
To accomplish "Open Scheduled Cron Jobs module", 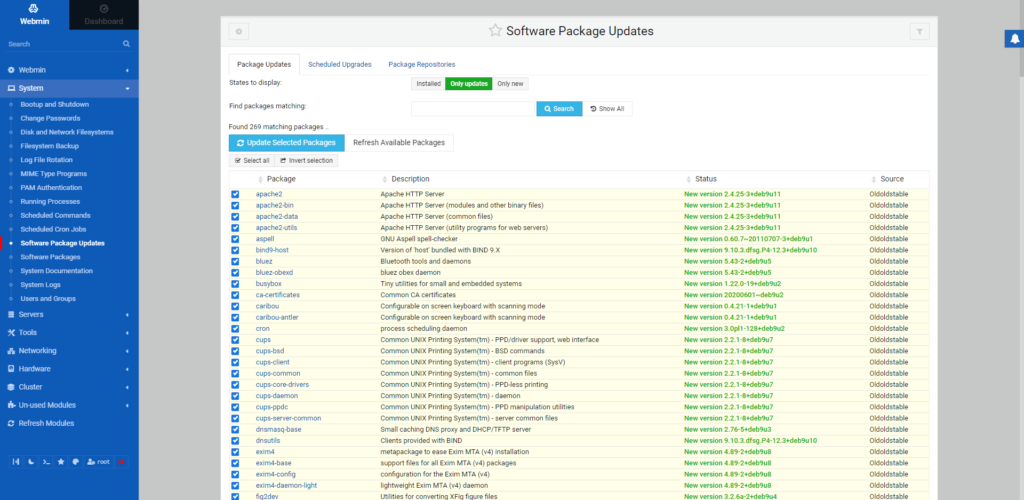I will [x=53, y=229].
